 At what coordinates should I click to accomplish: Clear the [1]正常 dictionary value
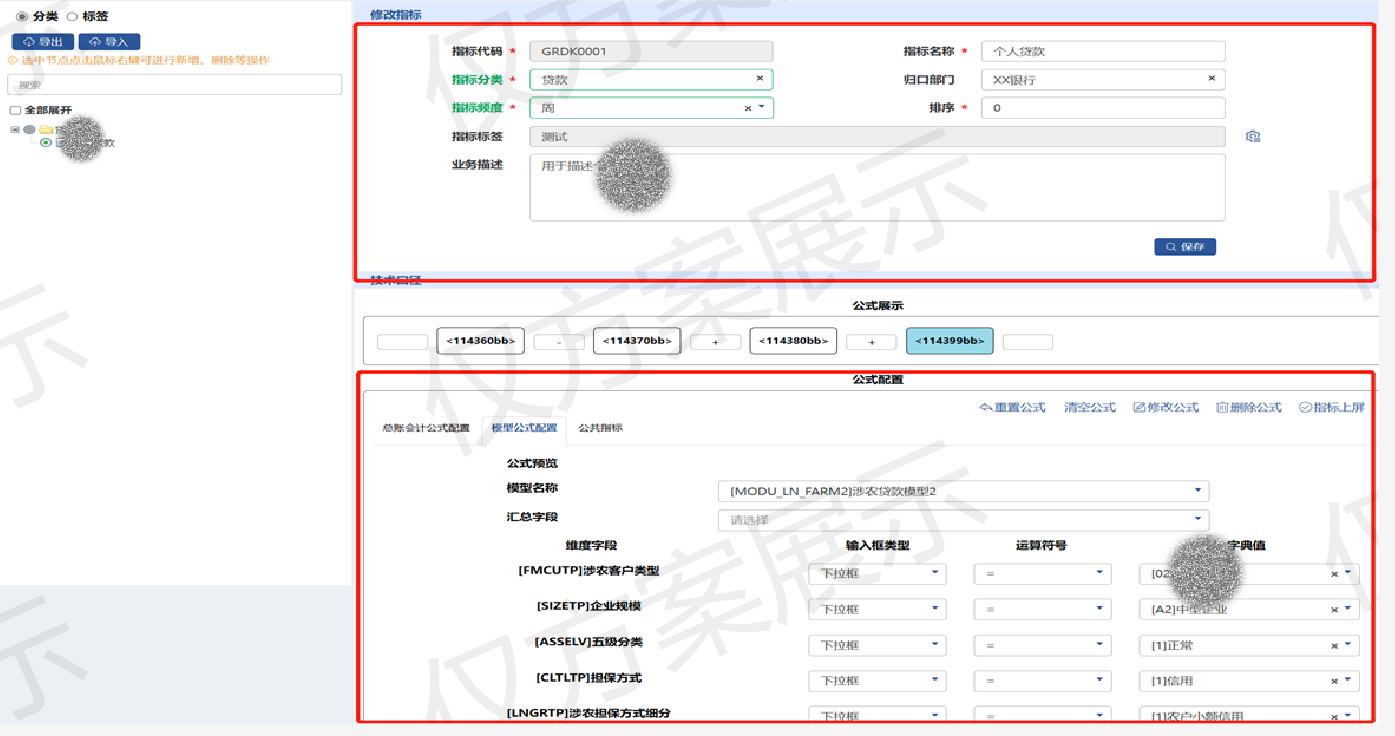click(1334, 646)
